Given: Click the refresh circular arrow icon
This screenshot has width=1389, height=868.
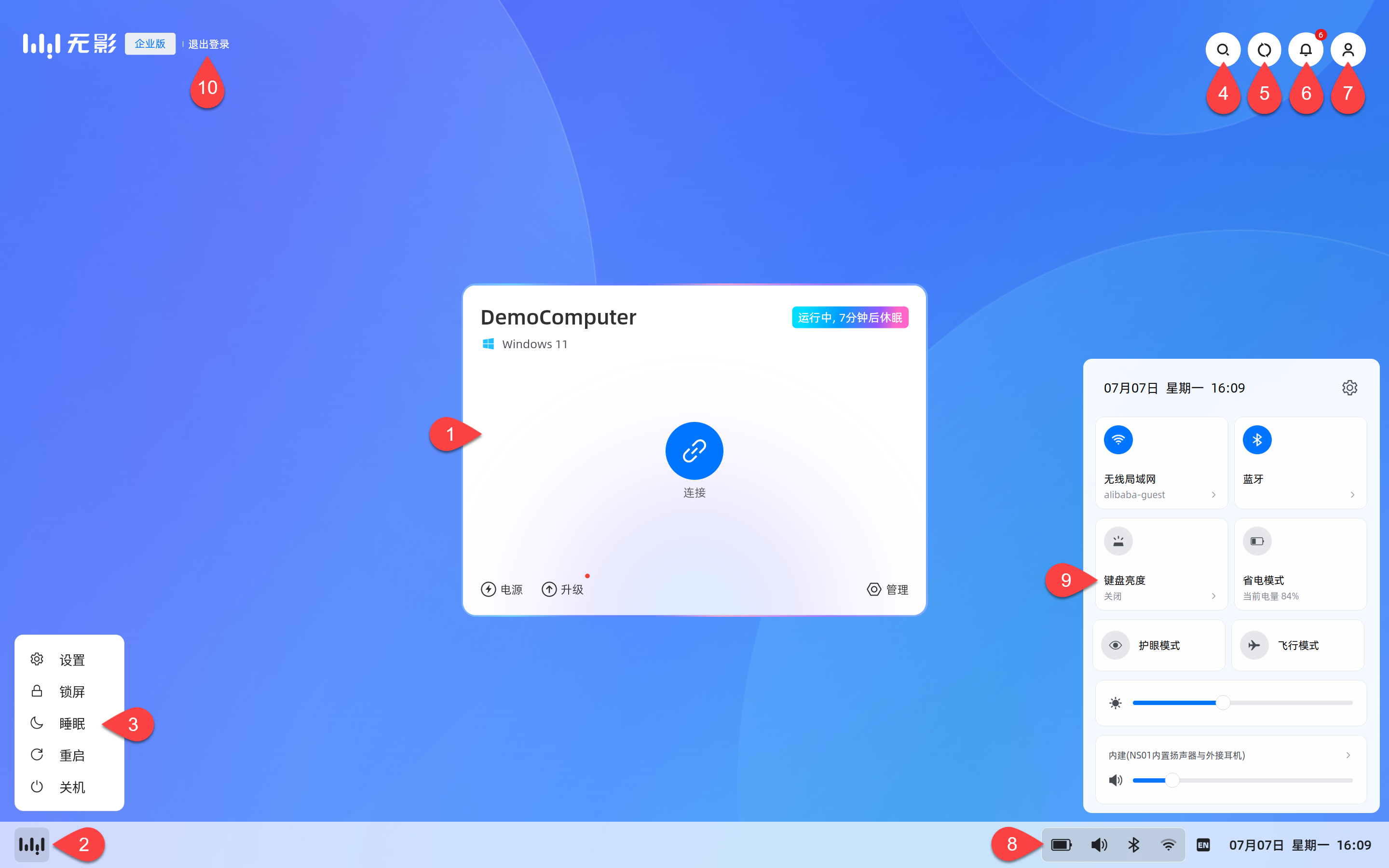Looking at the screenshot, I should 1265,50.
